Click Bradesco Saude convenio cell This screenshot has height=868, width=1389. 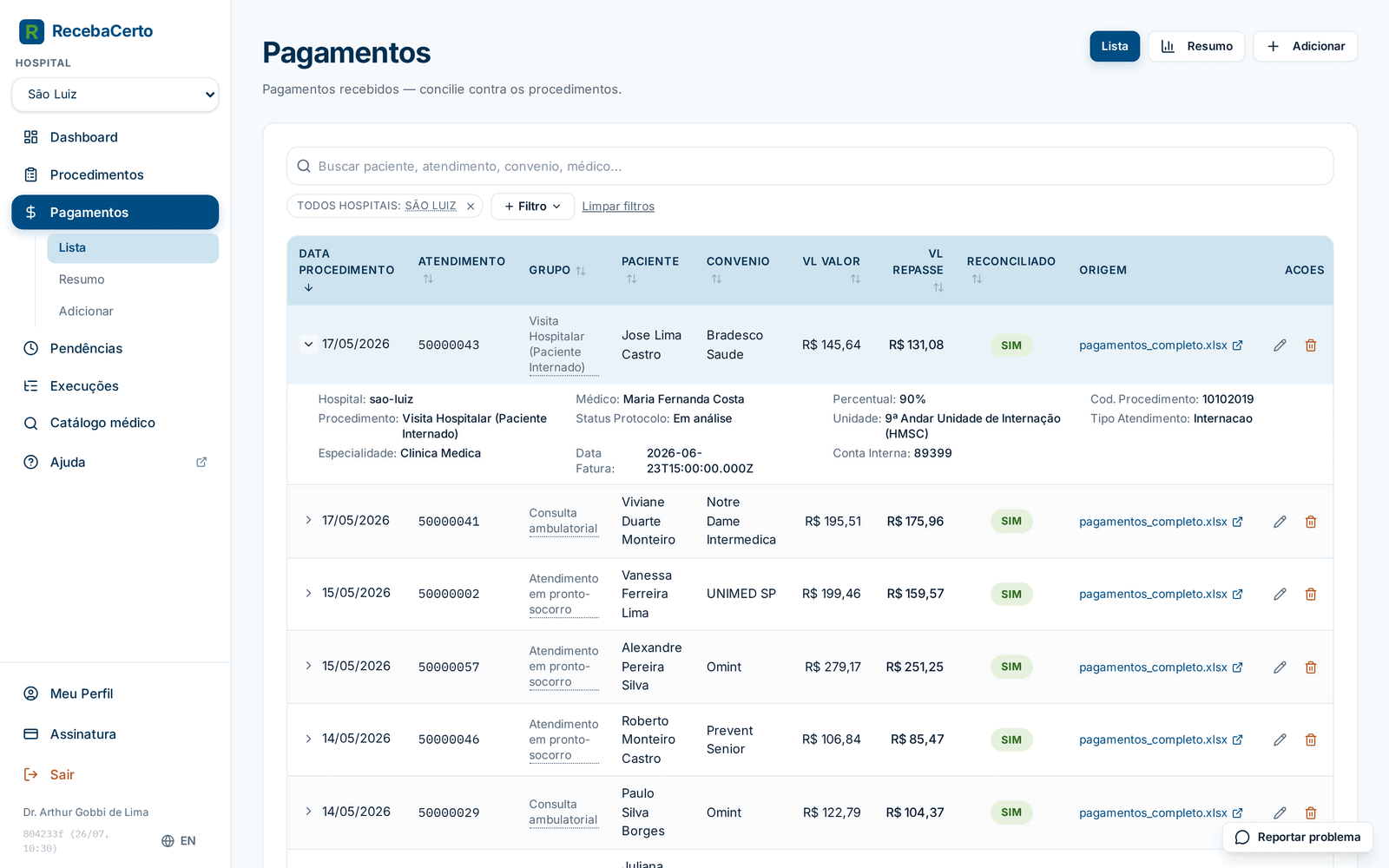click(x=734, y=345)
